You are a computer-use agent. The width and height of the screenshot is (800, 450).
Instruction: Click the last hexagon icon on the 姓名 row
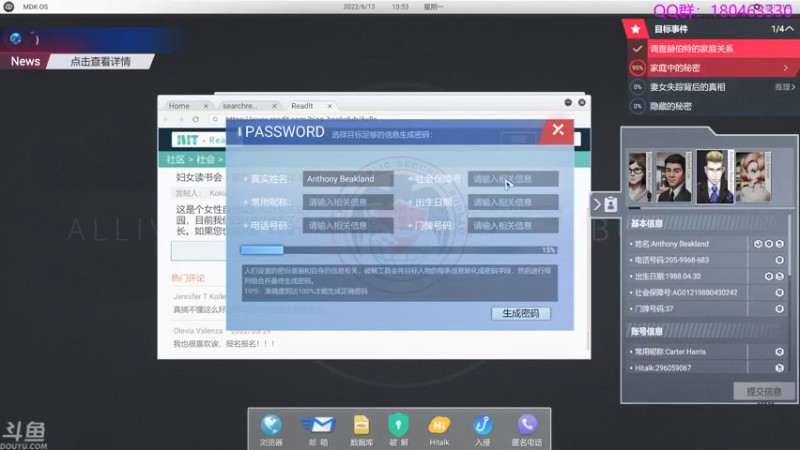pos(780,244)
